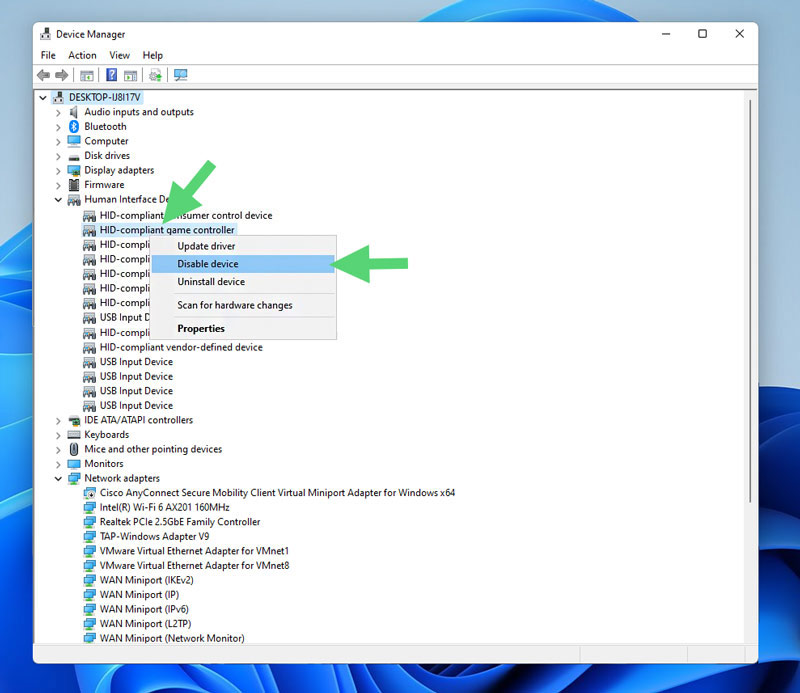Collapse the Network adapters category
This screenshot has width=800, height=693.
tap(58, 479)
